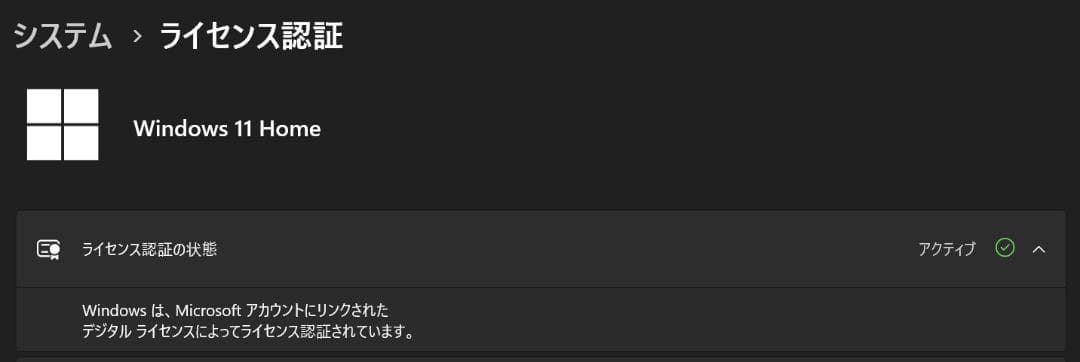
Task: Click the lower-right pane of the Windows logo
Action: coord(81,143)
